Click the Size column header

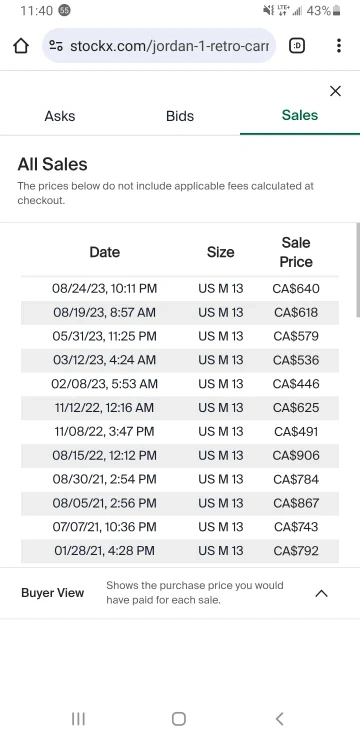[220, 252]
